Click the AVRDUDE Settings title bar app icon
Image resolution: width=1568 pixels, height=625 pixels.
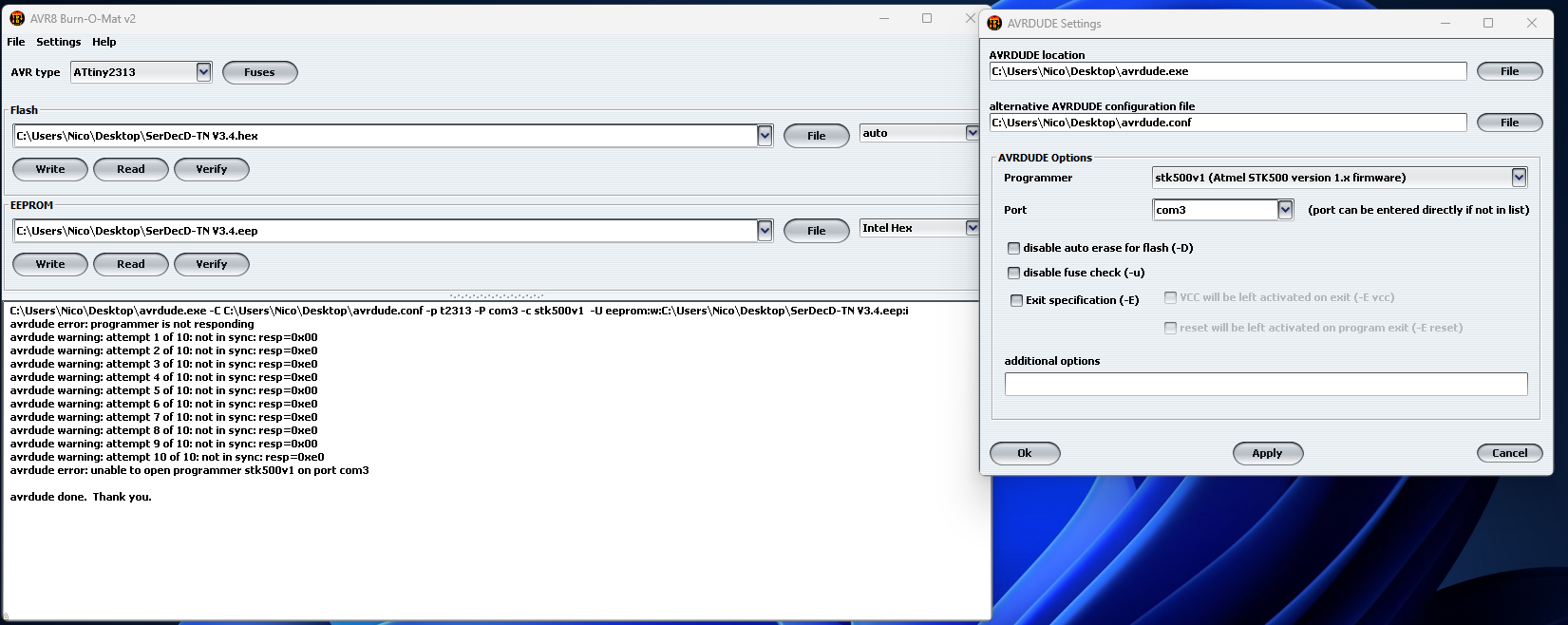[994, 23]
